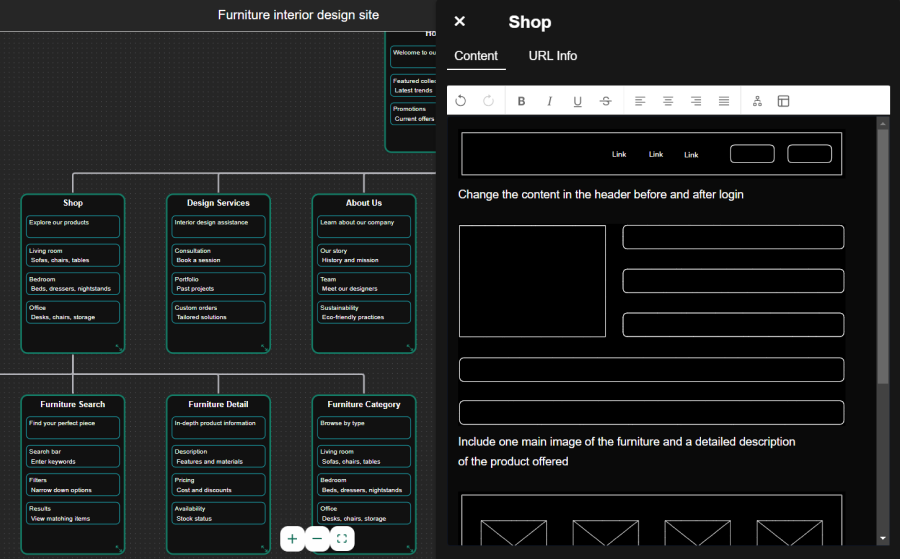Align text to the right
This screenshot has width=900, height=559.
(696, 101)
